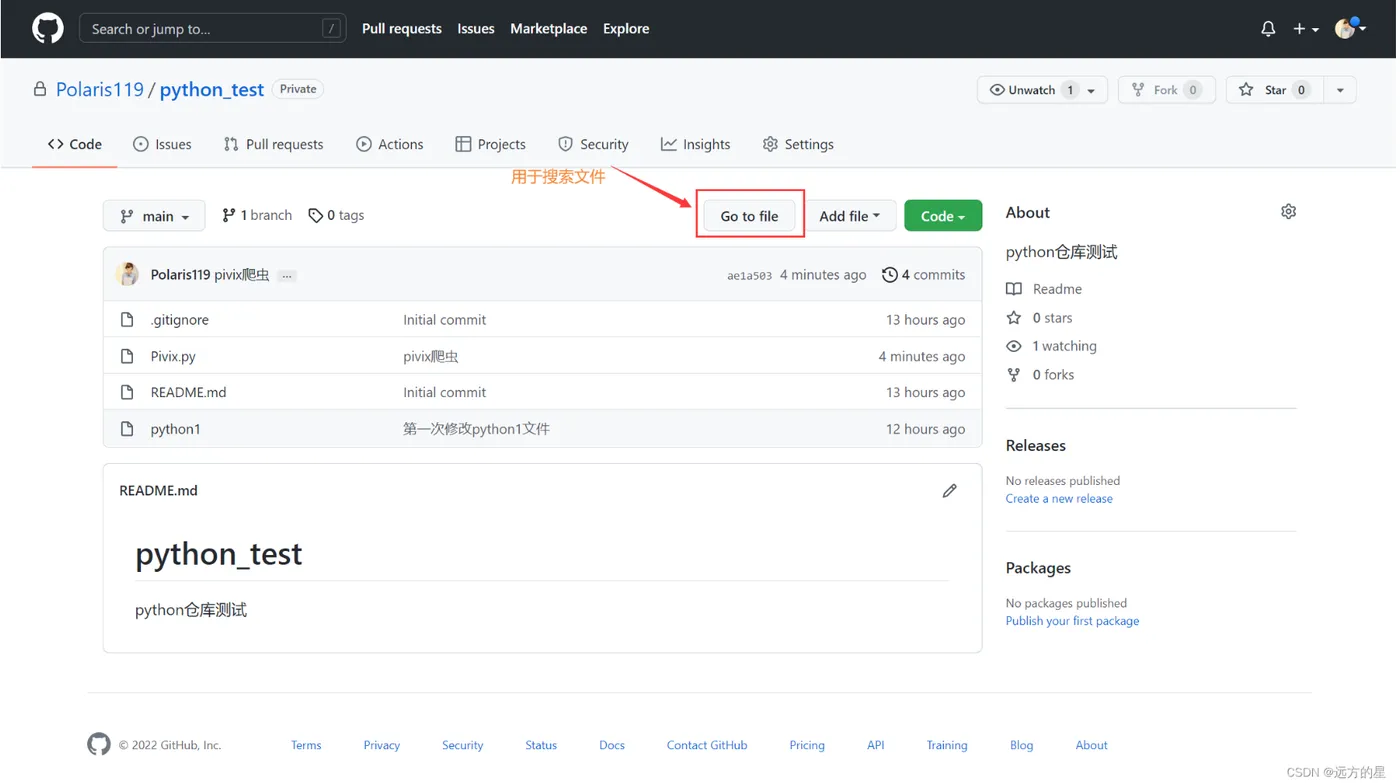Open Pricing in footer
This screenshot has height=783, width=1400.
[x=809, y=746]
